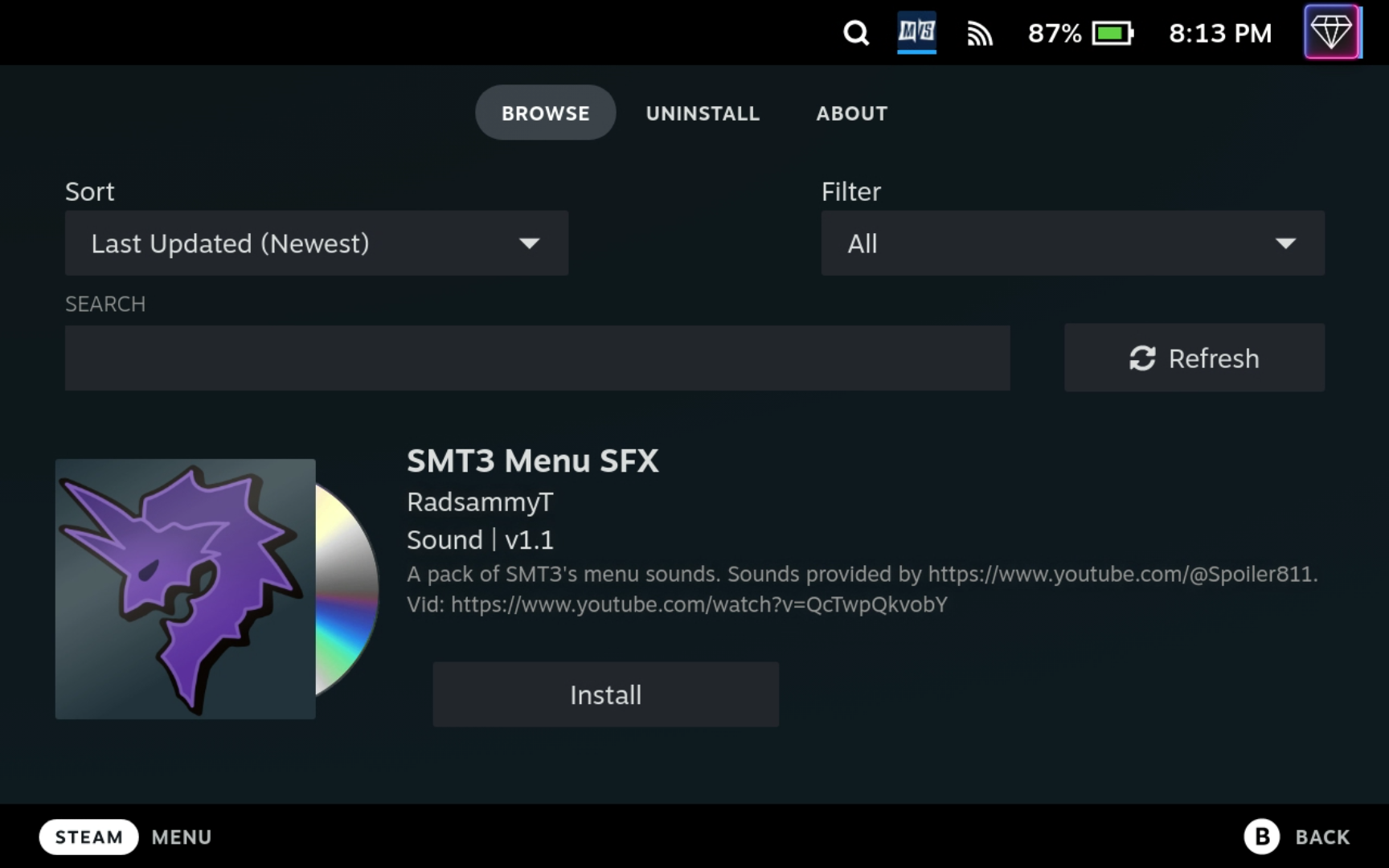Open the Decky Loader gem icon

click(1332, 31)
